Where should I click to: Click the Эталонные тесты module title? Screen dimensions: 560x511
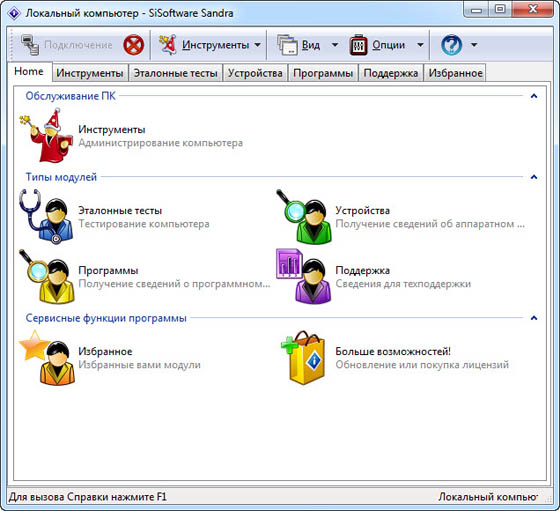(120, 211)
